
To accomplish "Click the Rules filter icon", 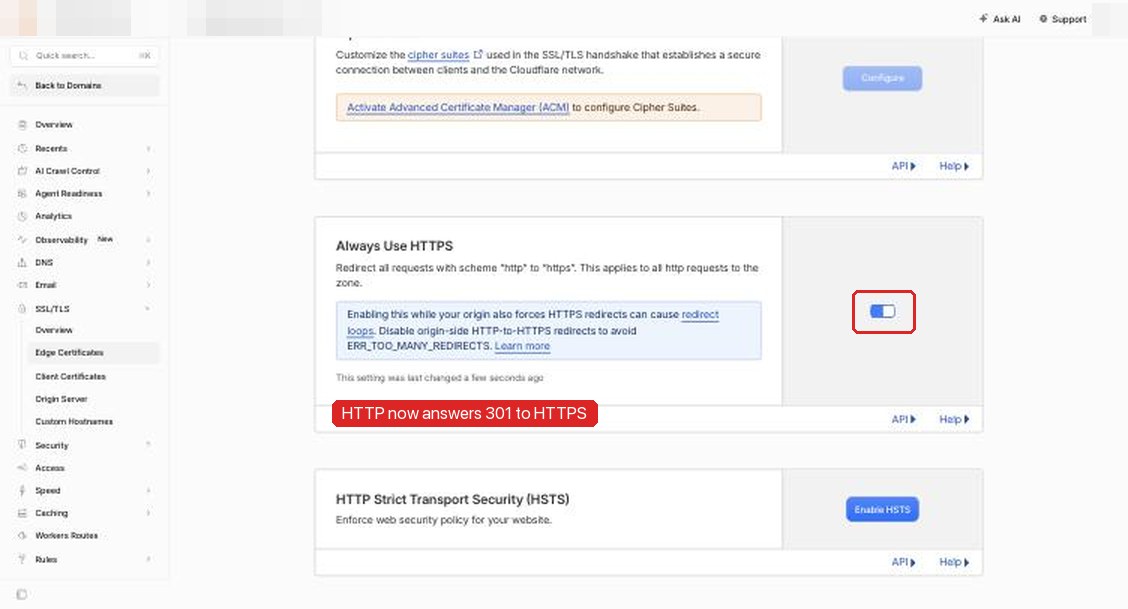I will (x=22, y=559).
